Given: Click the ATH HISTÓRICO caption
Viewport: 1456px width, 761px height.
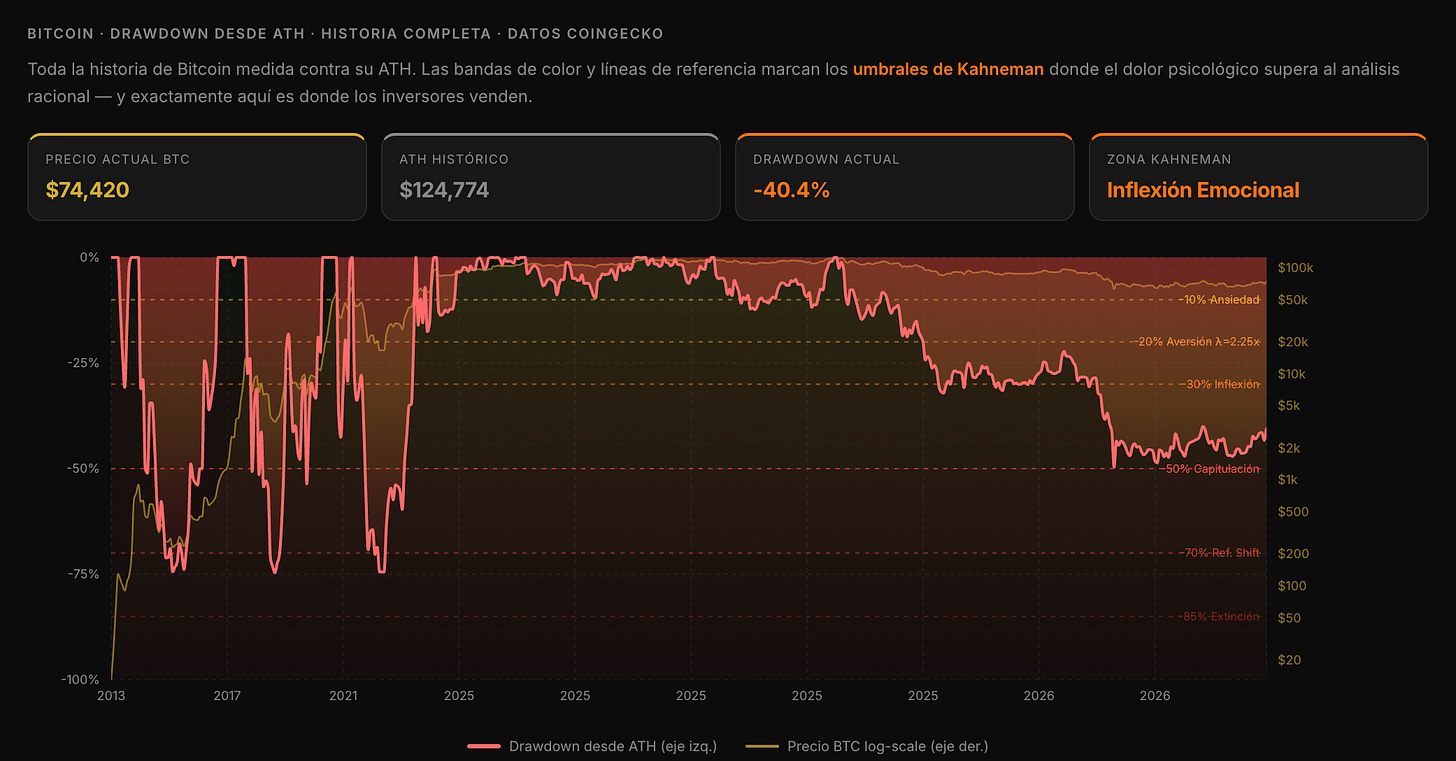Looking at the screenshot, I should point(454,159).
